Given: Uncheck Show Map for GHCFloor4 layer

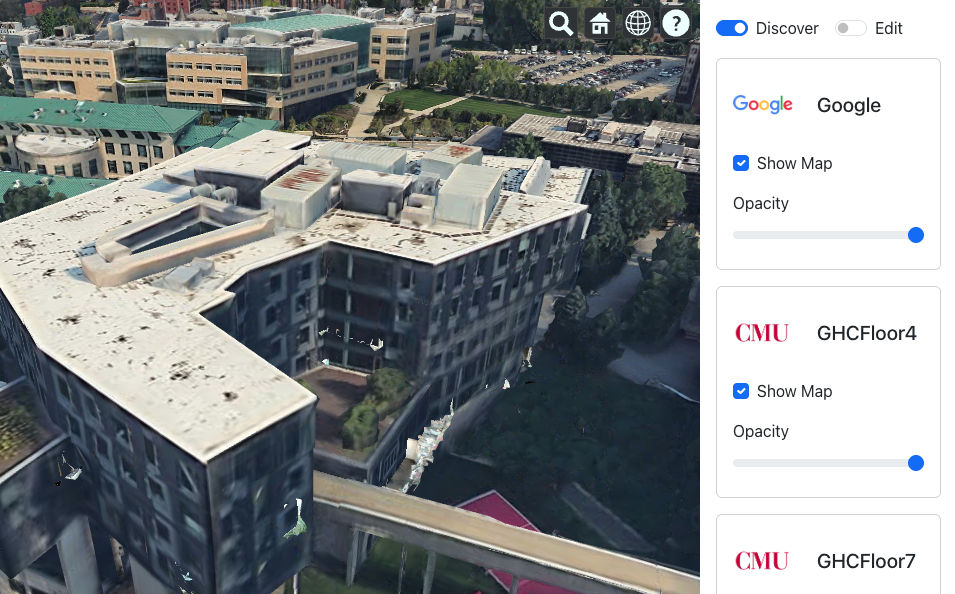Looking at the screenshot, I should pos(741,391).
